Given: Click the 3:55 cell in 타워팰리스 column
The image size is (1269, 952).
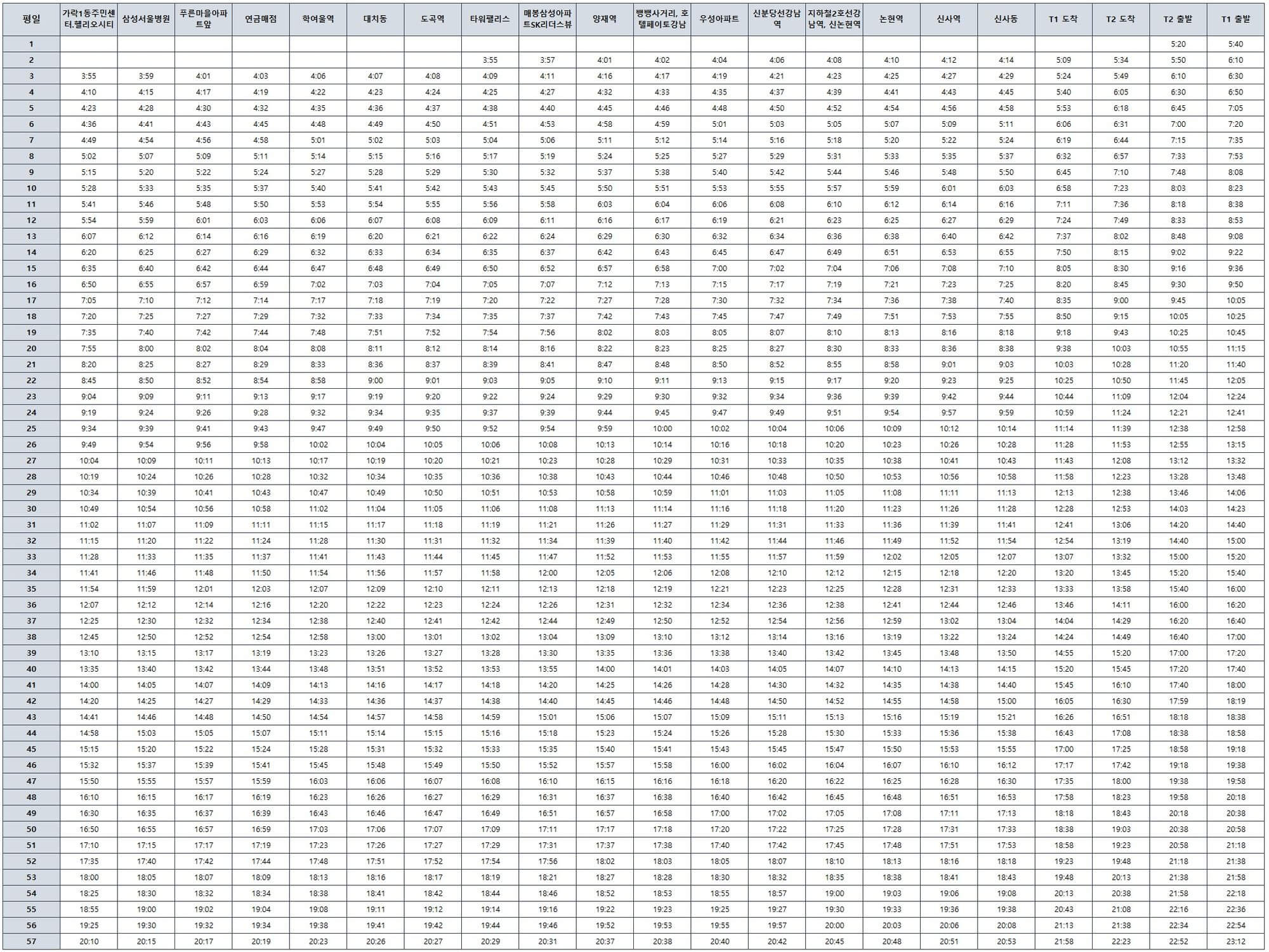Looking at the screenshot, I should pyautogui.click(x=490, y=60).
